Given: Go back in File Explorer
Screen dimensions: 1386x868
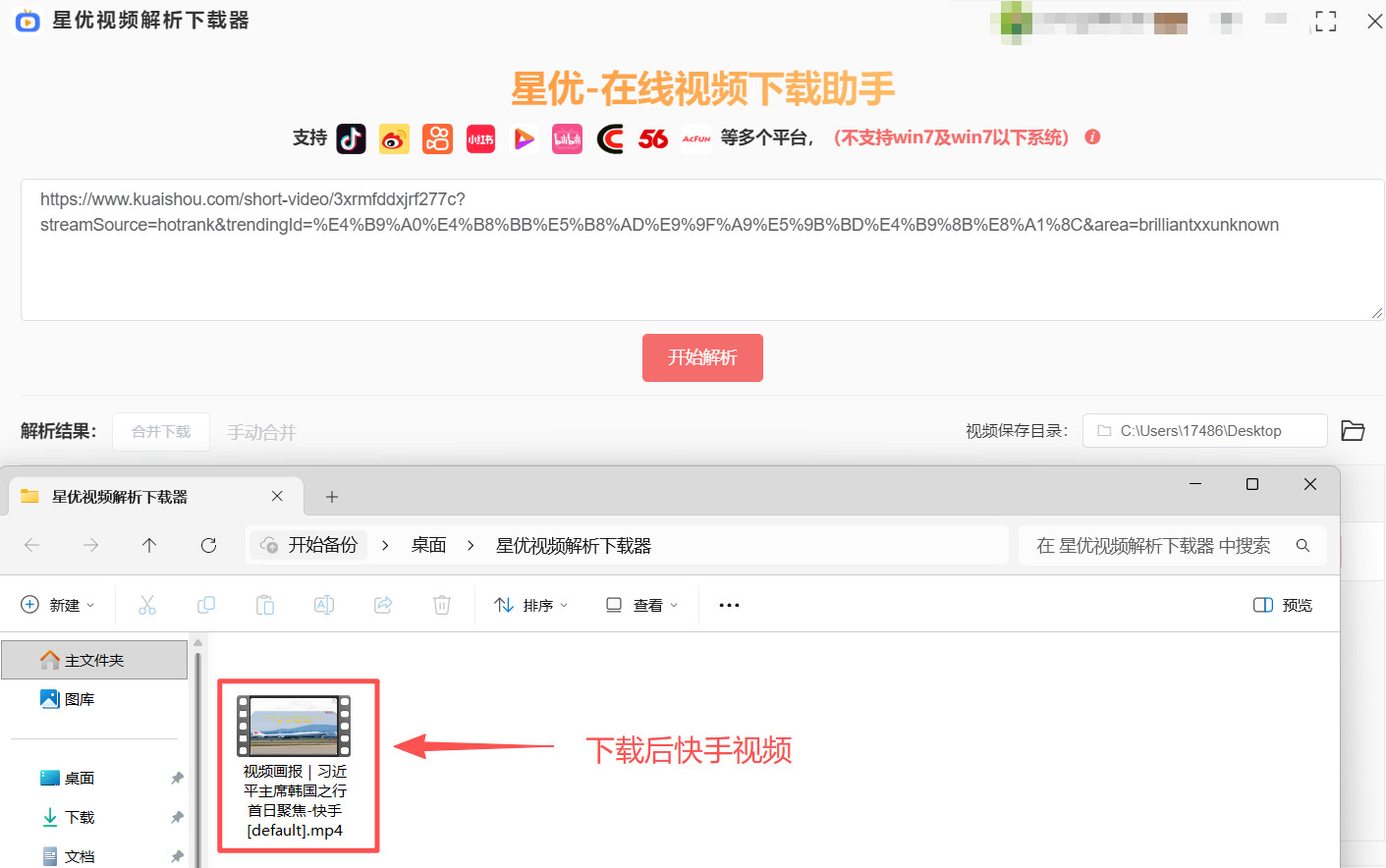Looking at the screenshot, I should (x=31, y=545).
